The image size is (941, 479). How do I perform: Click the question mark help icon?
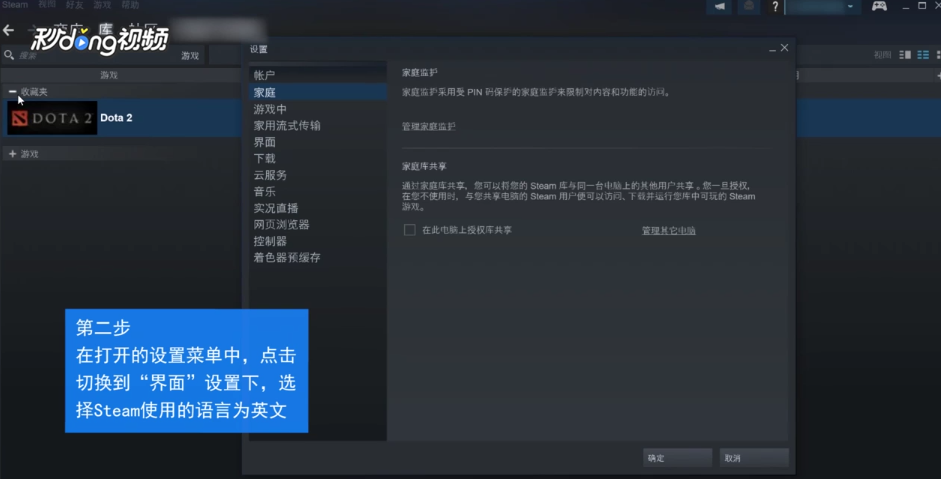775,7
